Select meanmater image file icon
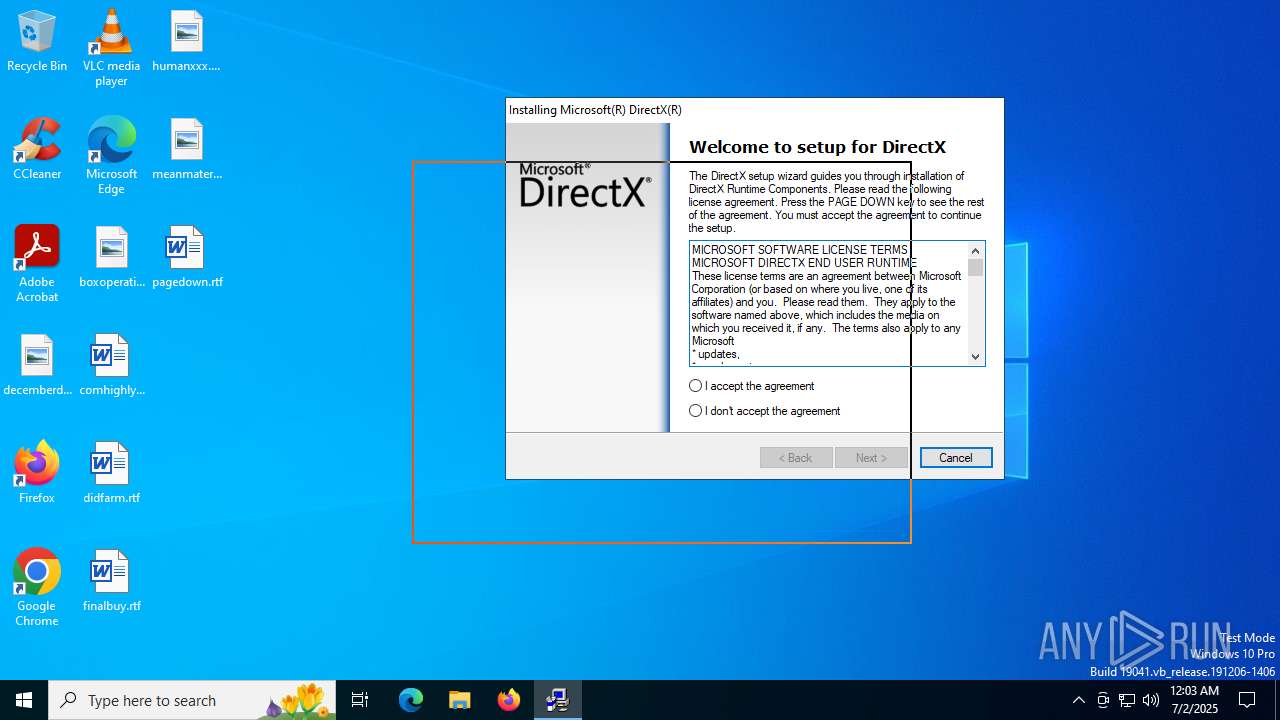 coord(186,150)
